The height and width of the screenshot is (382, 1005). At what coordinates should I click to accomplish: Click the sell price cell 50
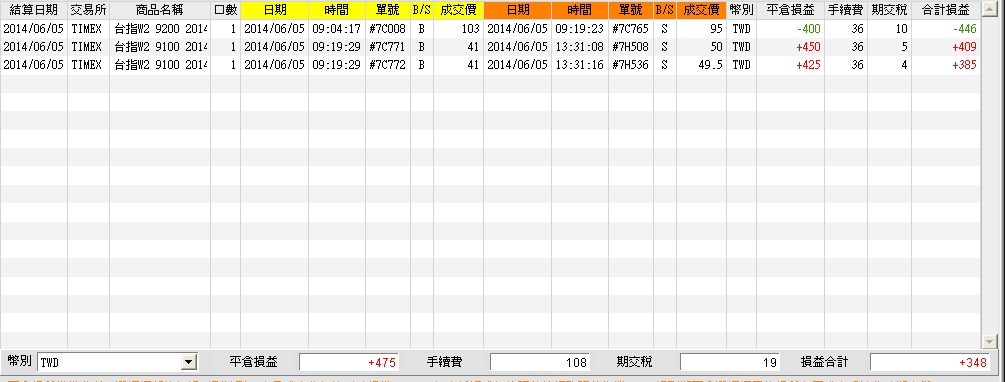pyautogui.click(x=701, y=47)
